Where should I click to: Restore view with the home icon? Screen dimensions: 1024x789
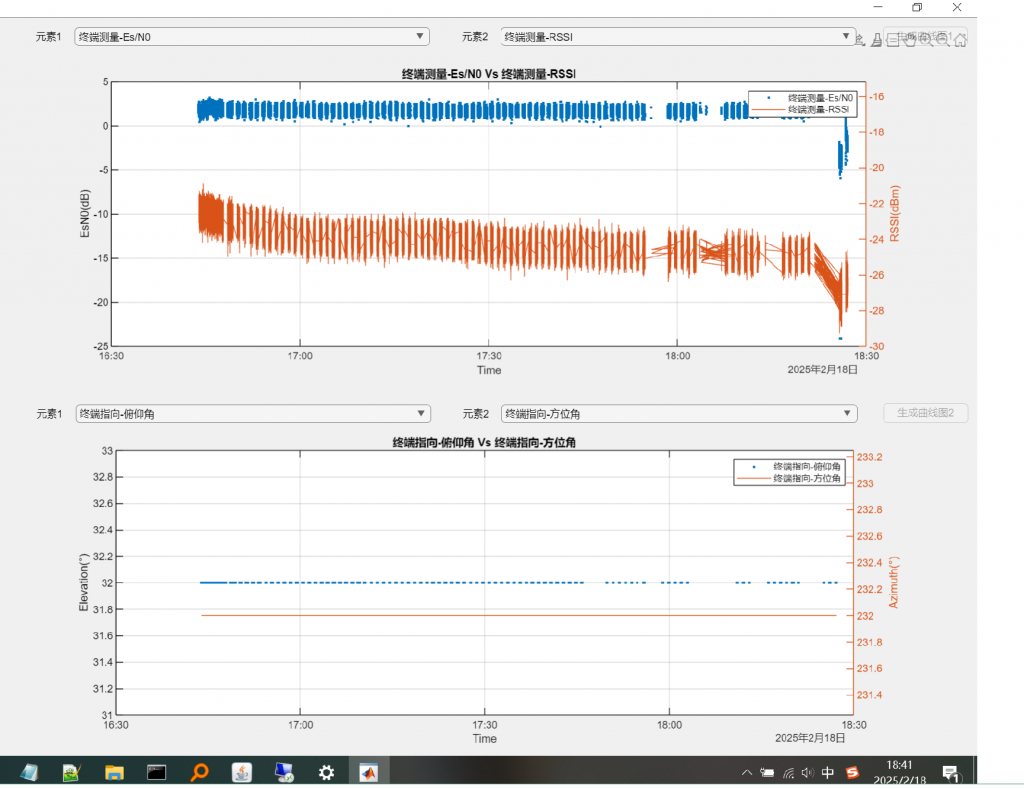tap(960, 40)
